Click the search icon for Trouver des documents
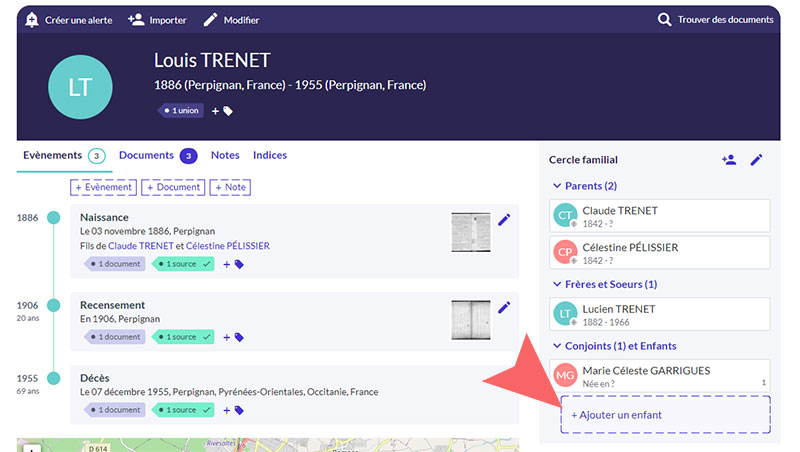Image resolution: width=800 pixels, height=452 pixels. [x=664, y=20]
